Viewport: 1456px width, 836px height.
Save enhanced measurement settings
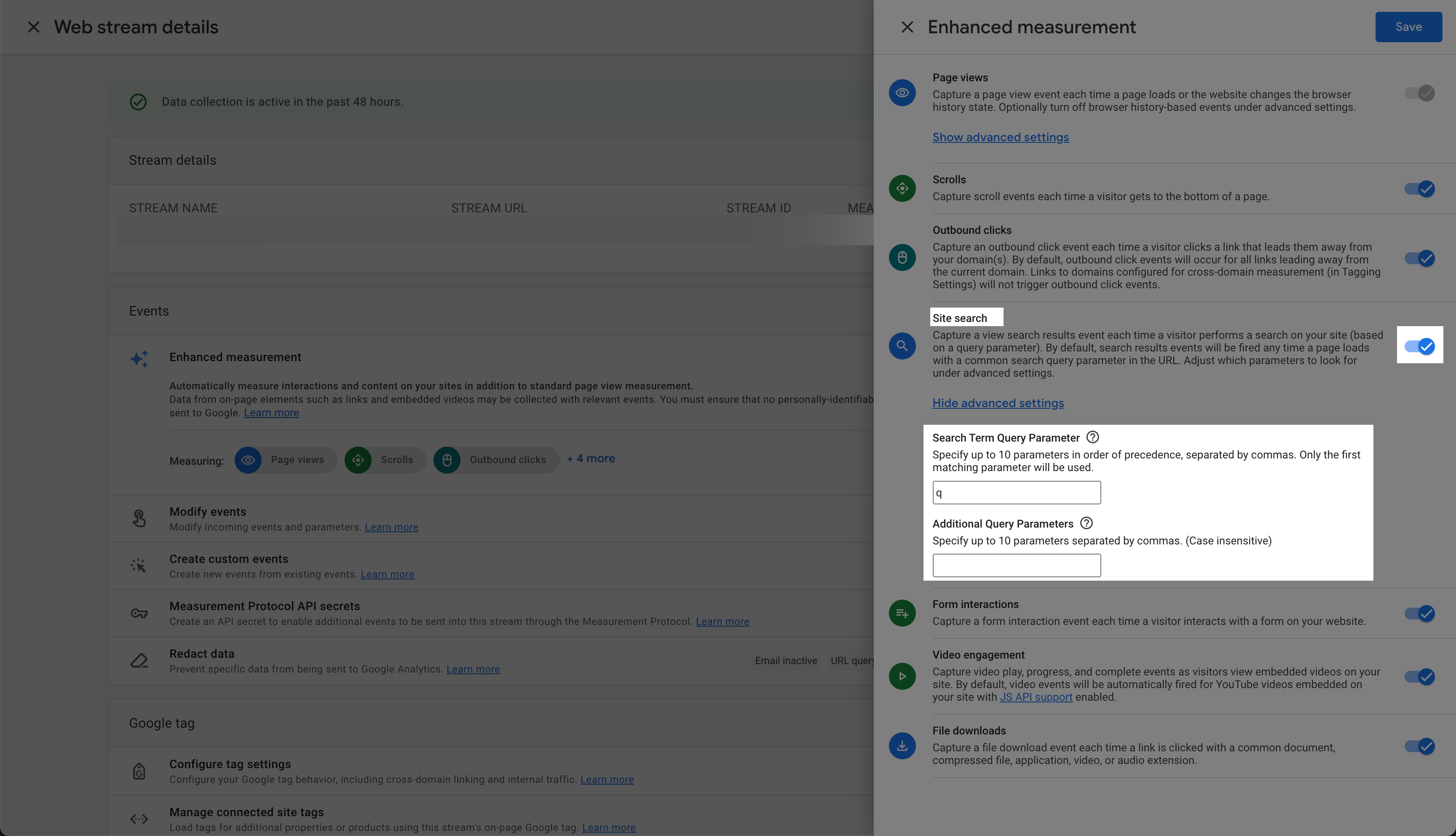point(1408,27)
